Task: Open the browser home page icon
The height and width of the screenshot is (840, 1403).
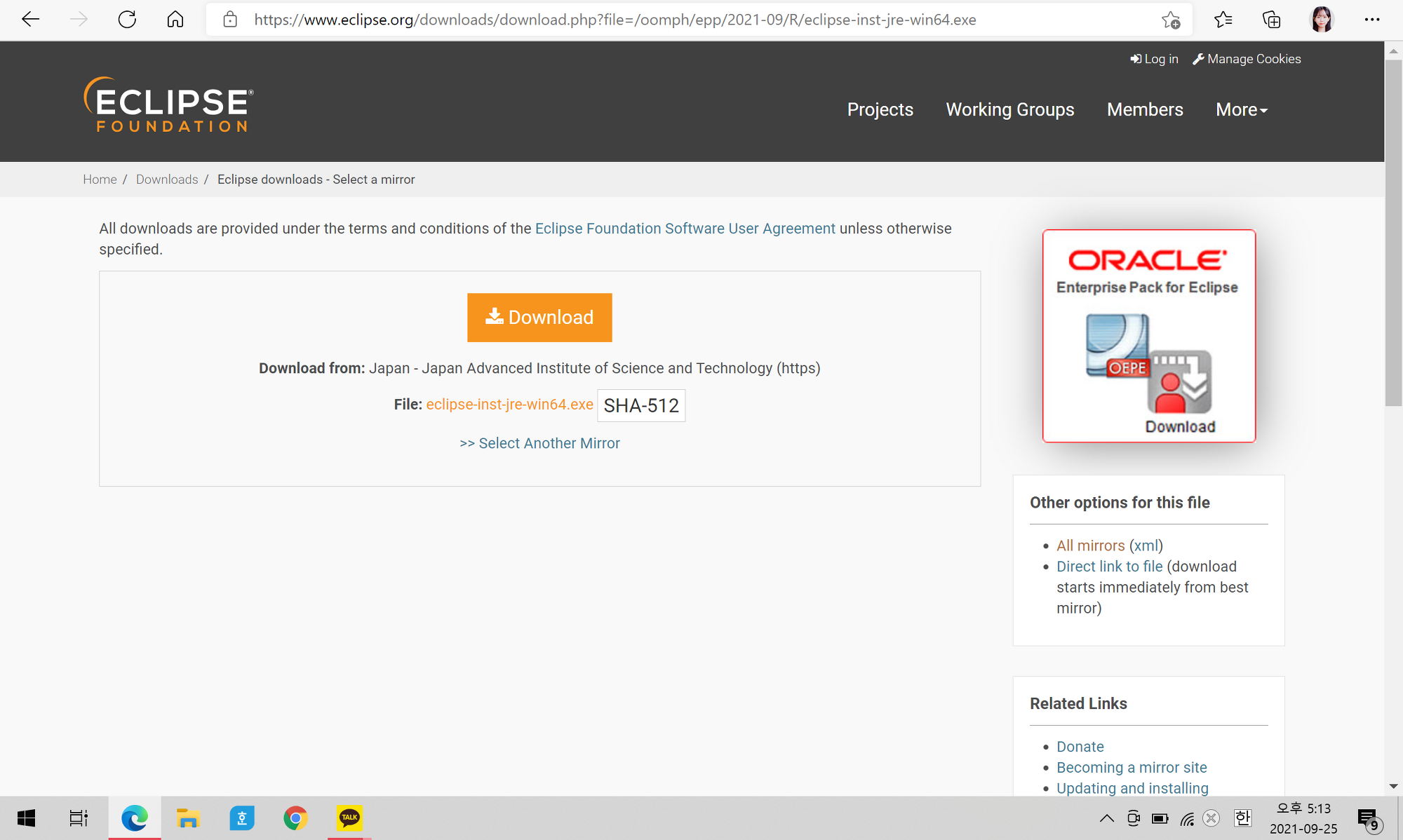Action: click(x=175, y=20)
